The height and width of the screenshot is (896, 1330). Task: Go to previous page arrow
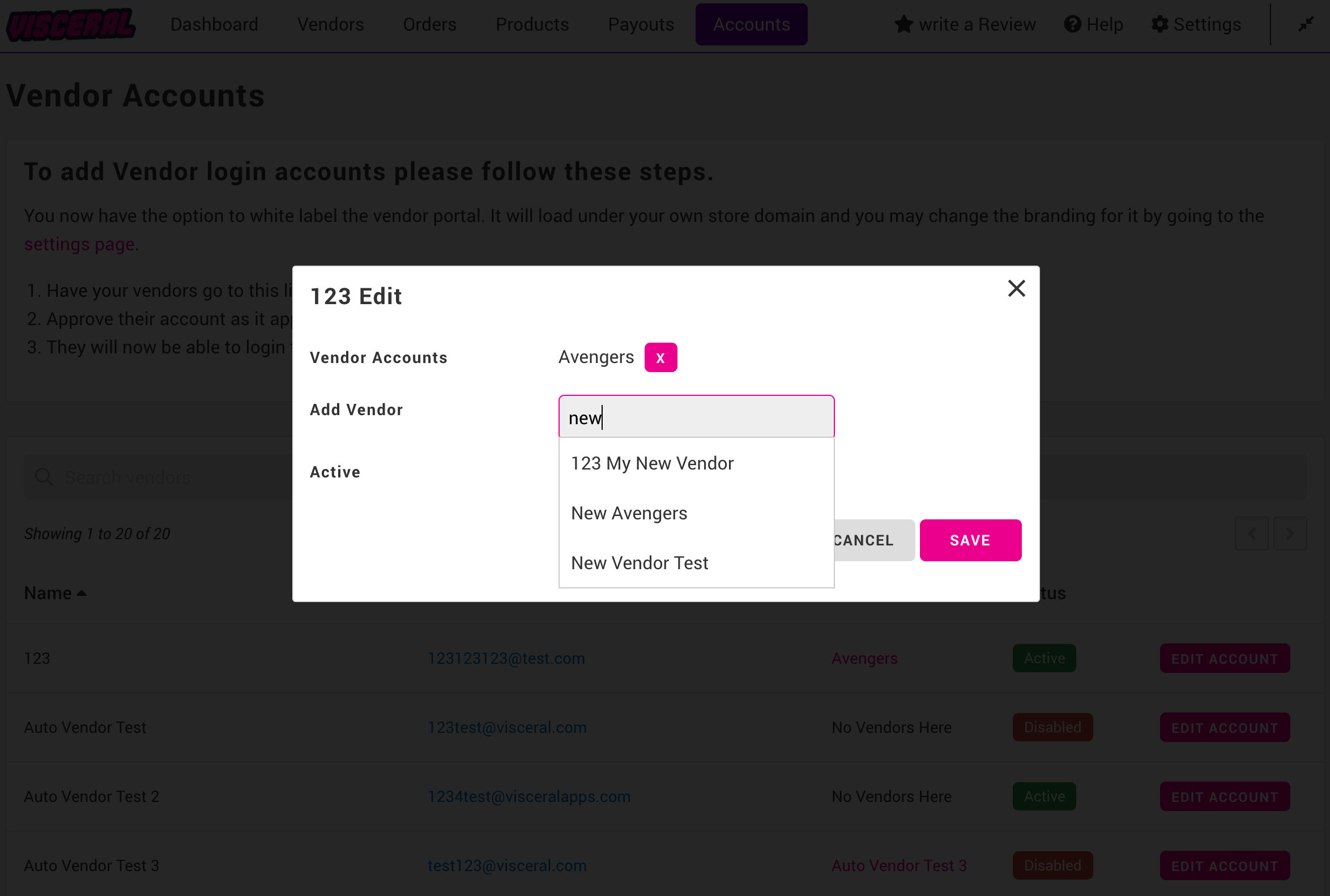click(x=1252, y=534)
